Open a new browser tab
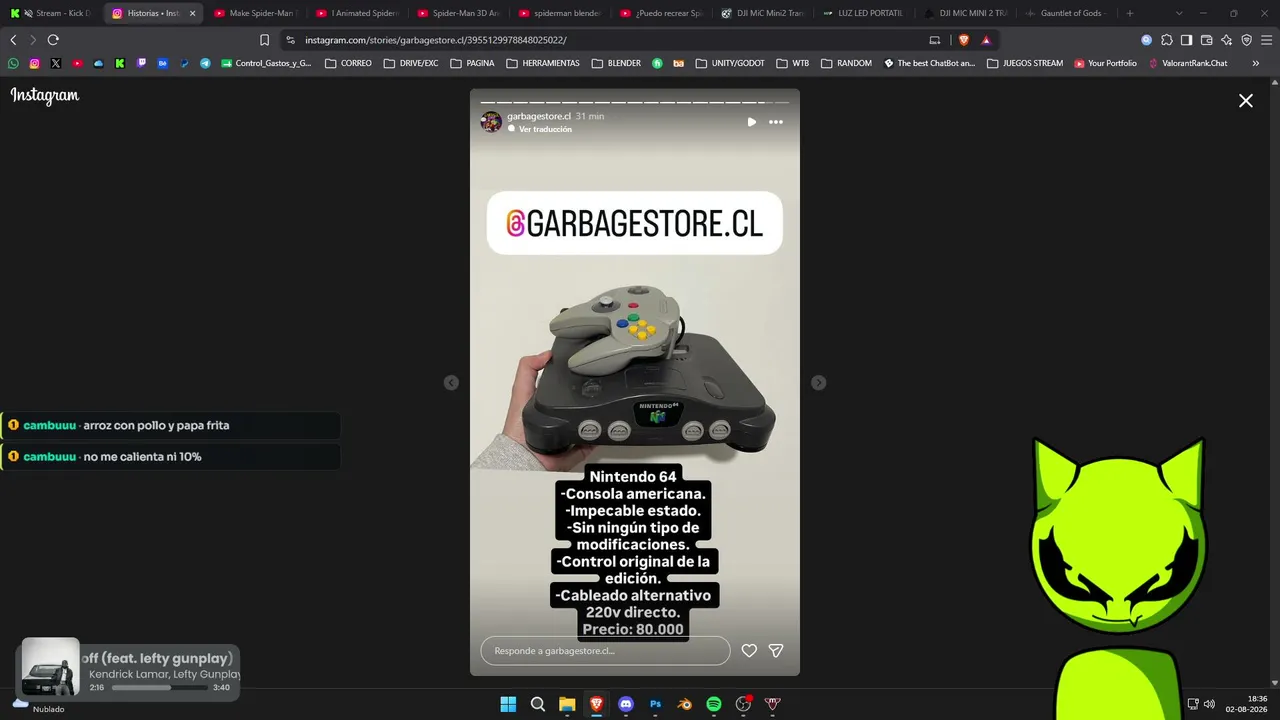The image size is (1280, 720). 1130,13
